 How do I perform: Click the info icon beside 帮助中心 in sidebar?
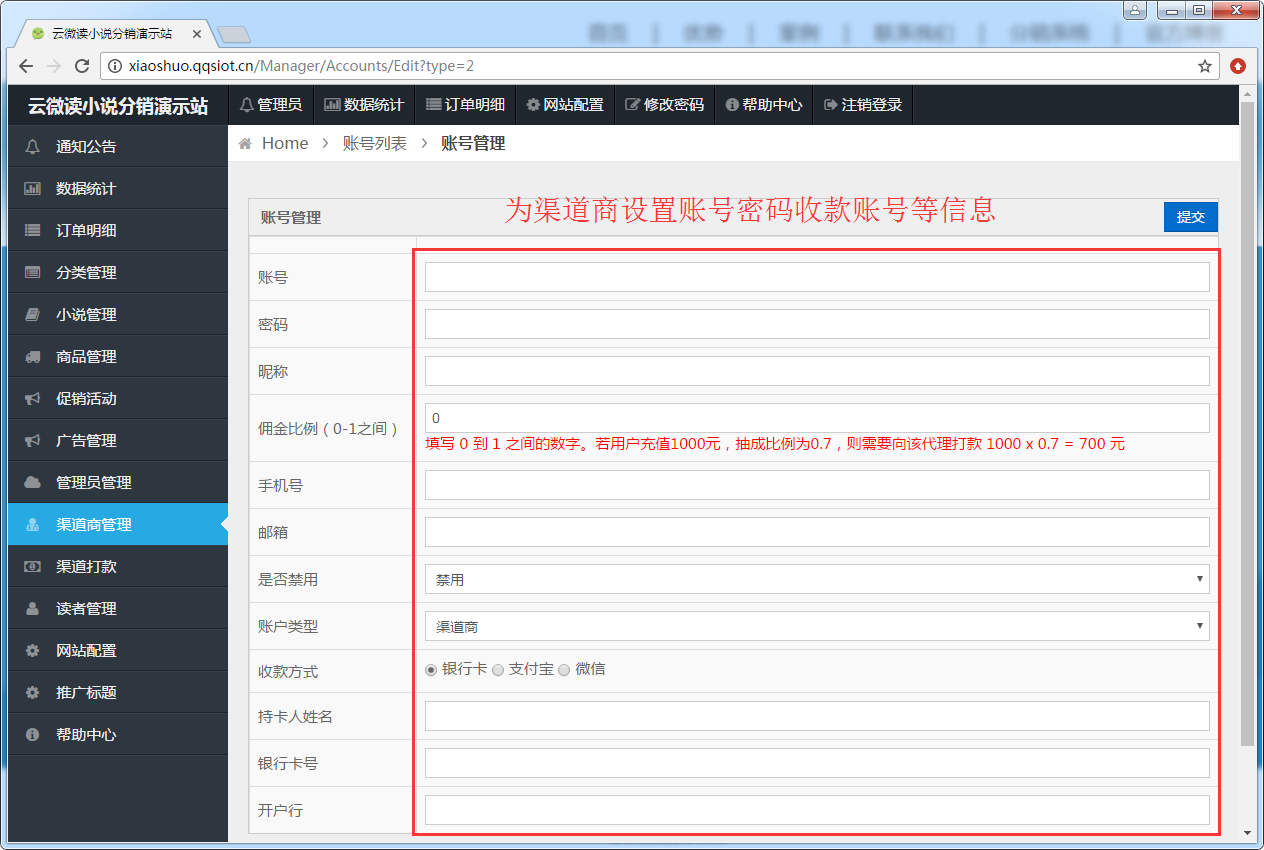(x=33, y=734)
